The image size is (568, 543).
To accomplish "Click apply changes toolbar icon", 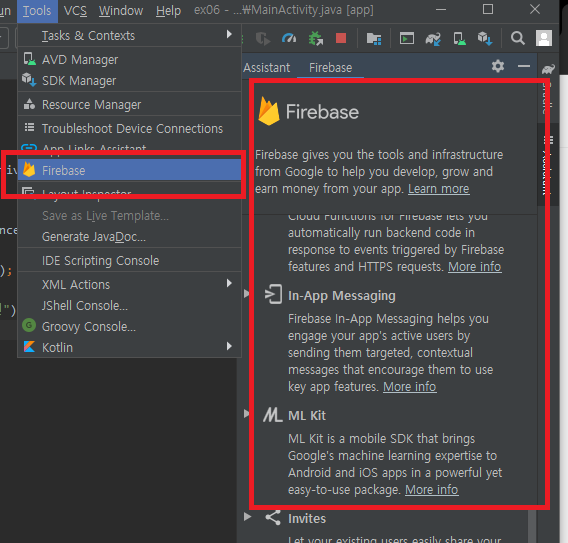I will pos(262,38).
